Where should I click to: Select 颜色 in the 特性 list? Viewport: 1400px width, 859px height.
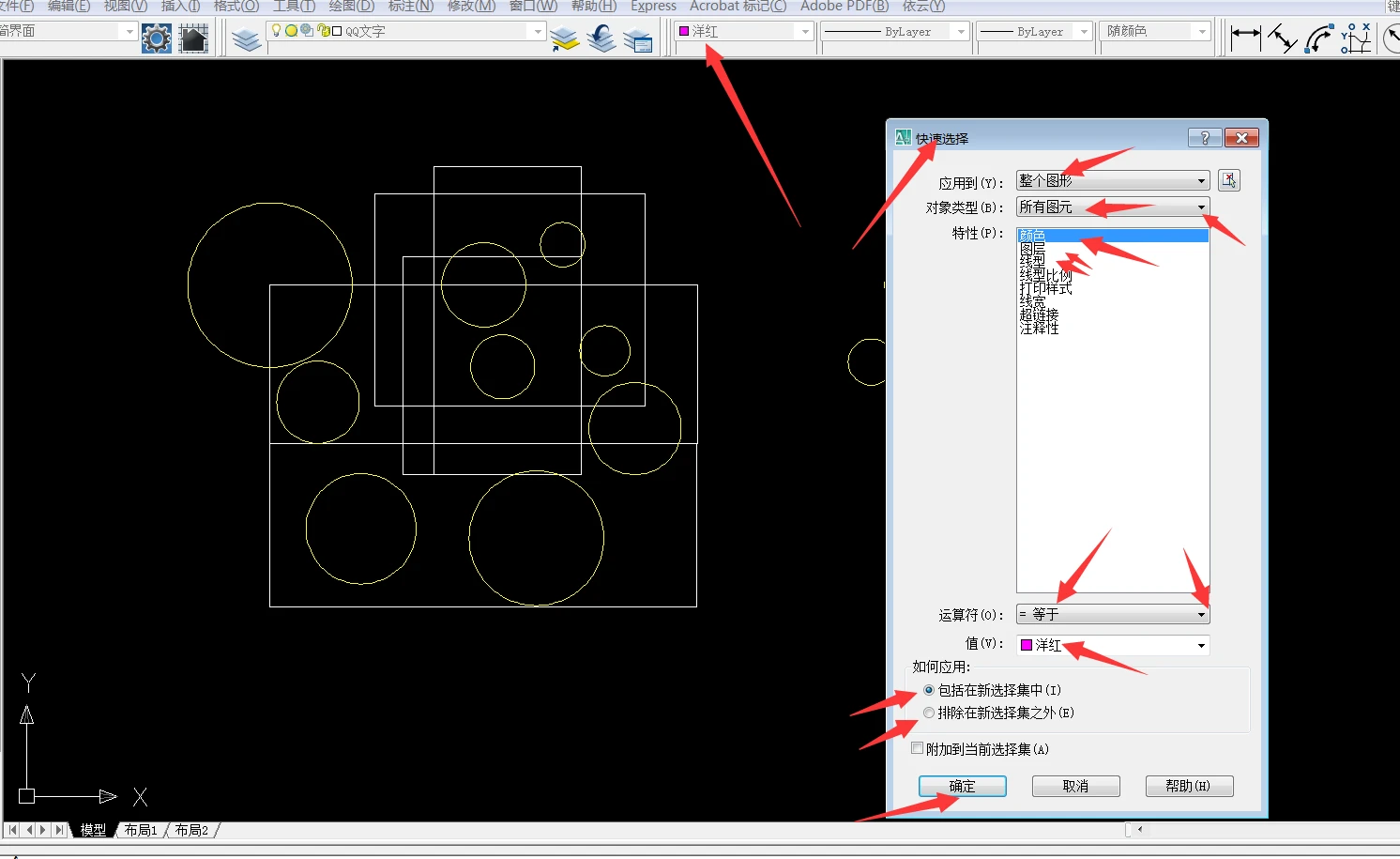pyautogui.click(x=1113, y=235)
